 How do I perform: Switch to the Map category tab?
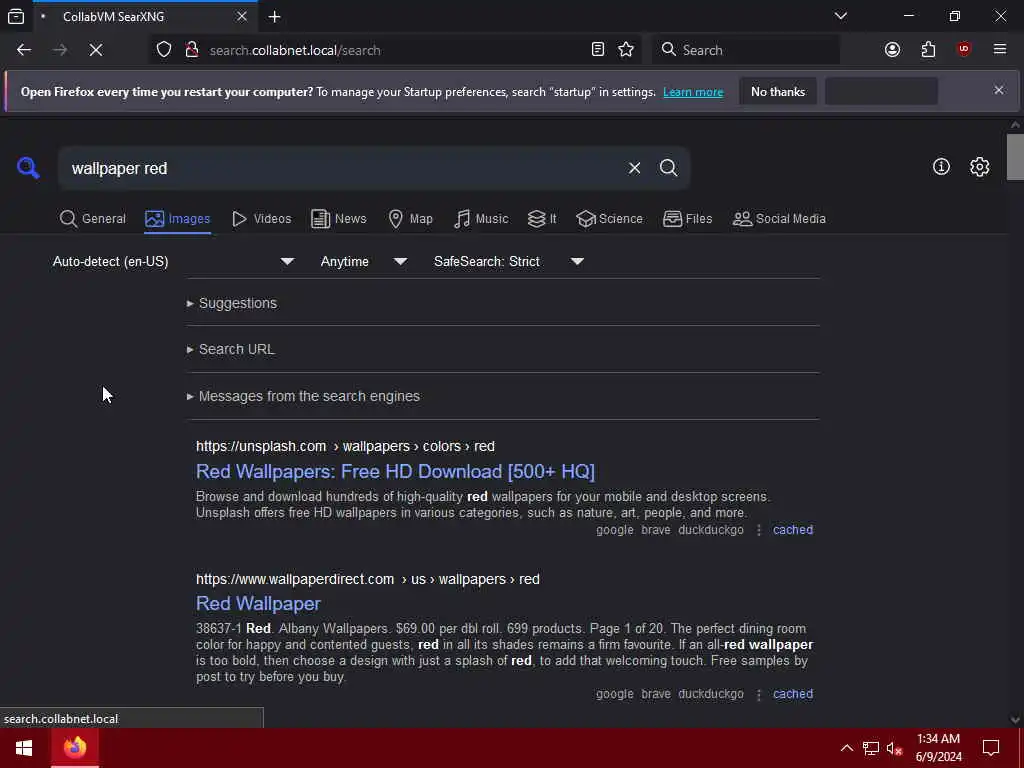pos(411,219)
